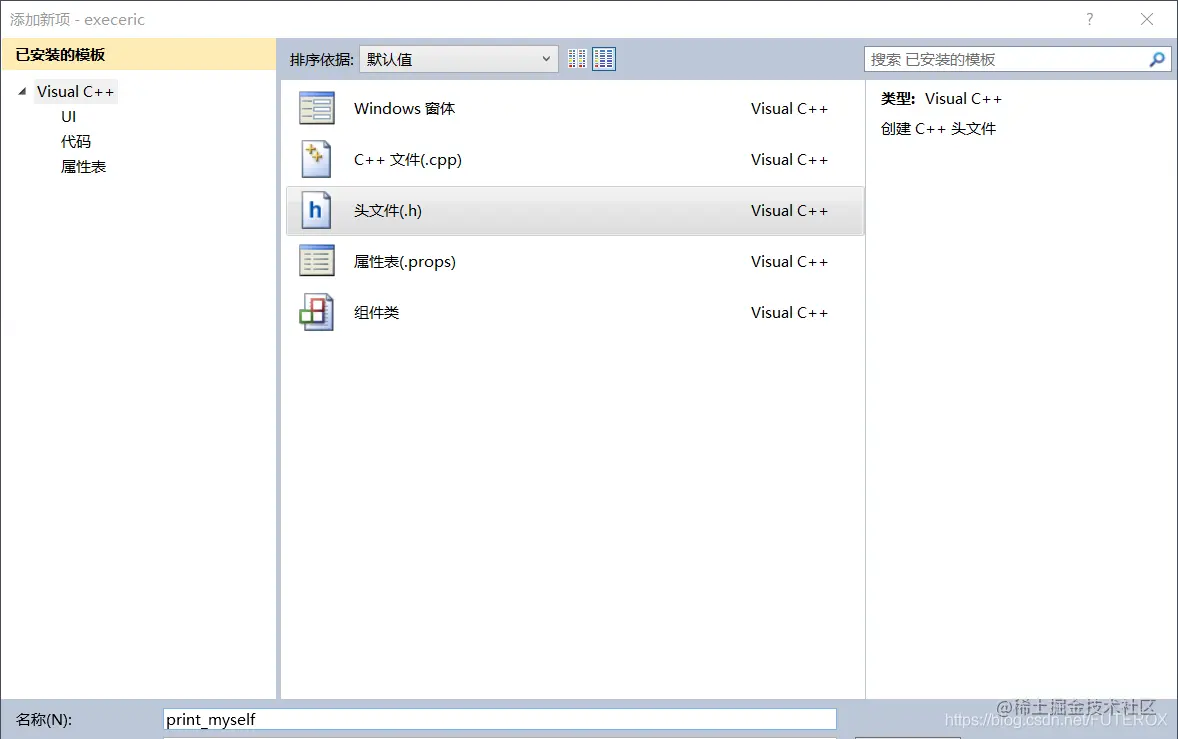Select the 组件类 template name
1178x739 pixels.
pyautogui.click(x=376, y=312)
